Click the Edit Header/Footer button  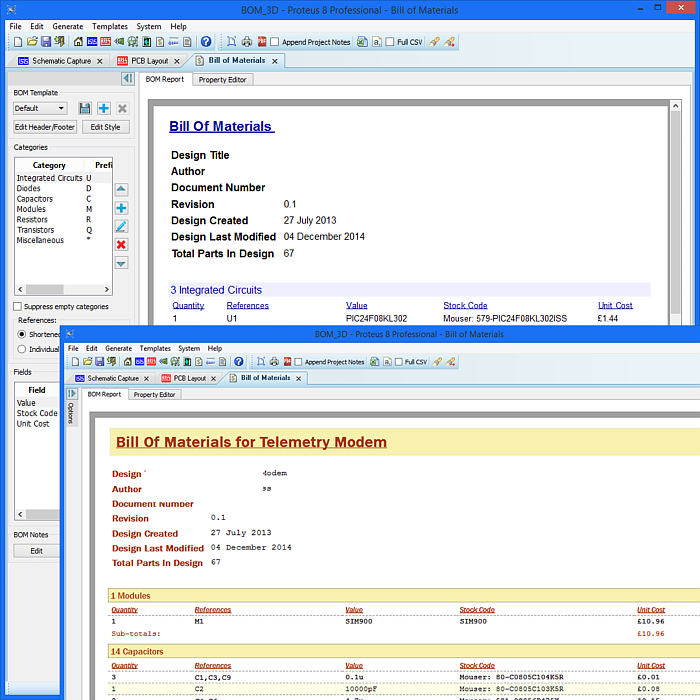[x=45, y=127]
